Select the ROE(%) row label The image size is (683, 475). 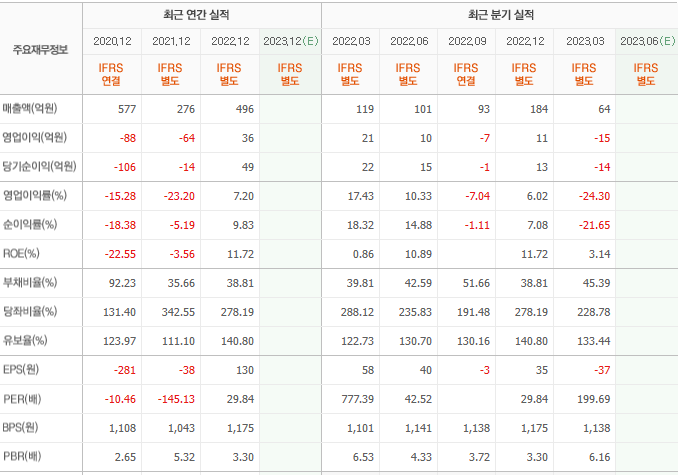[21, 254]
